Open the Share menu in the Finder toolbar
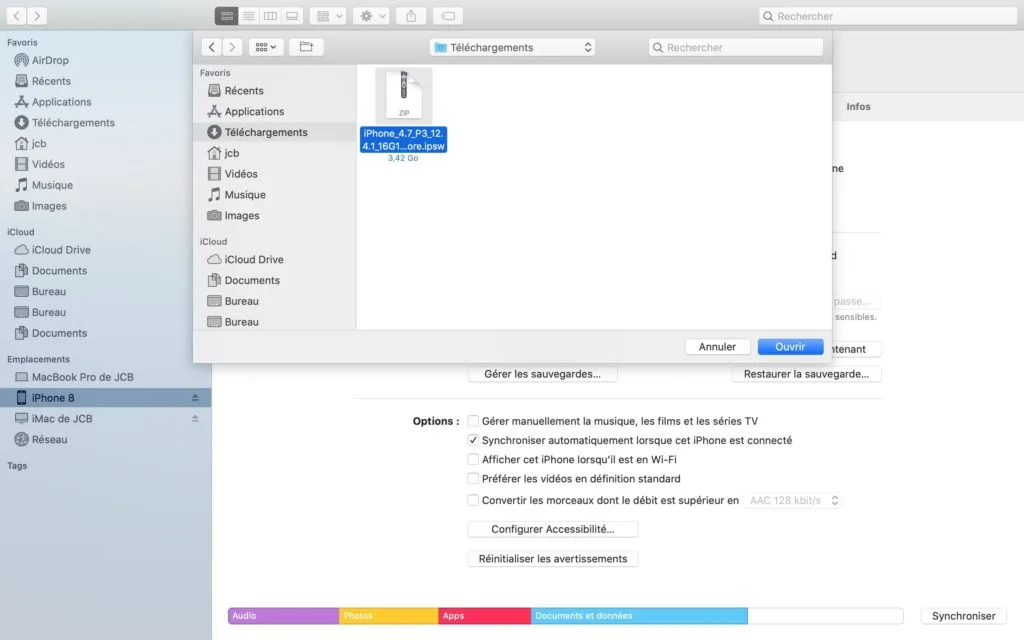This screenshot has height=640, width=1024. click(411, 15)
